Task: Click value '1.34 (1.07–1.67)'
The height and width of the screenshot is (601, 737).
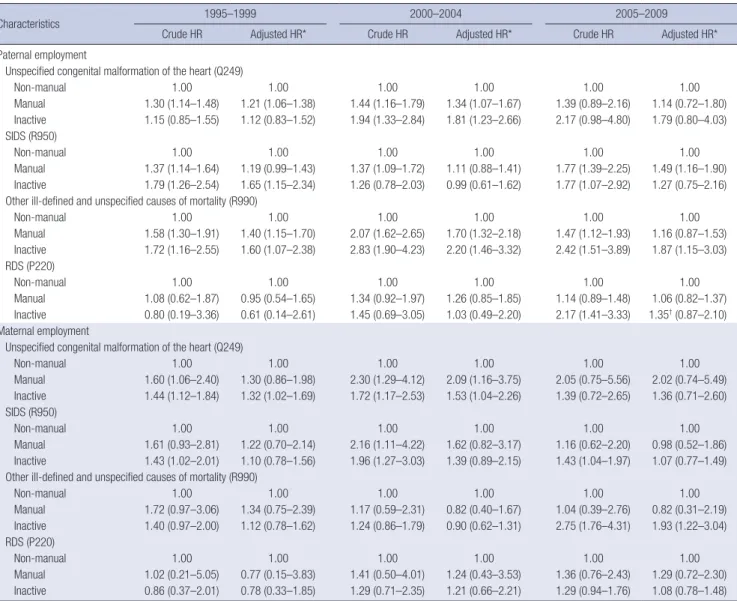Action: pos(484,104)
